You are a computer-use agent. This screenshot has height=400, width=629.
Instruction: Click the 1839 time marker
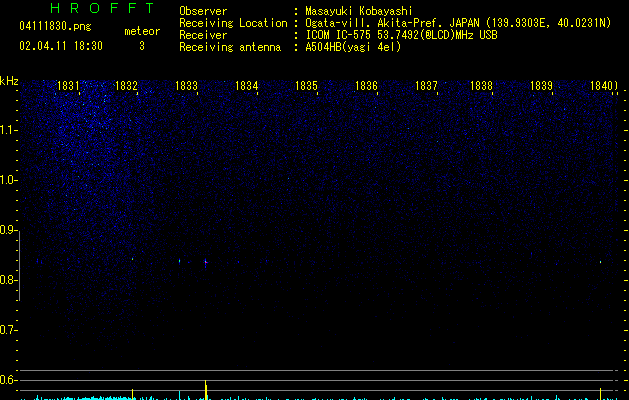pyautogui.click(x=541, y=86)
